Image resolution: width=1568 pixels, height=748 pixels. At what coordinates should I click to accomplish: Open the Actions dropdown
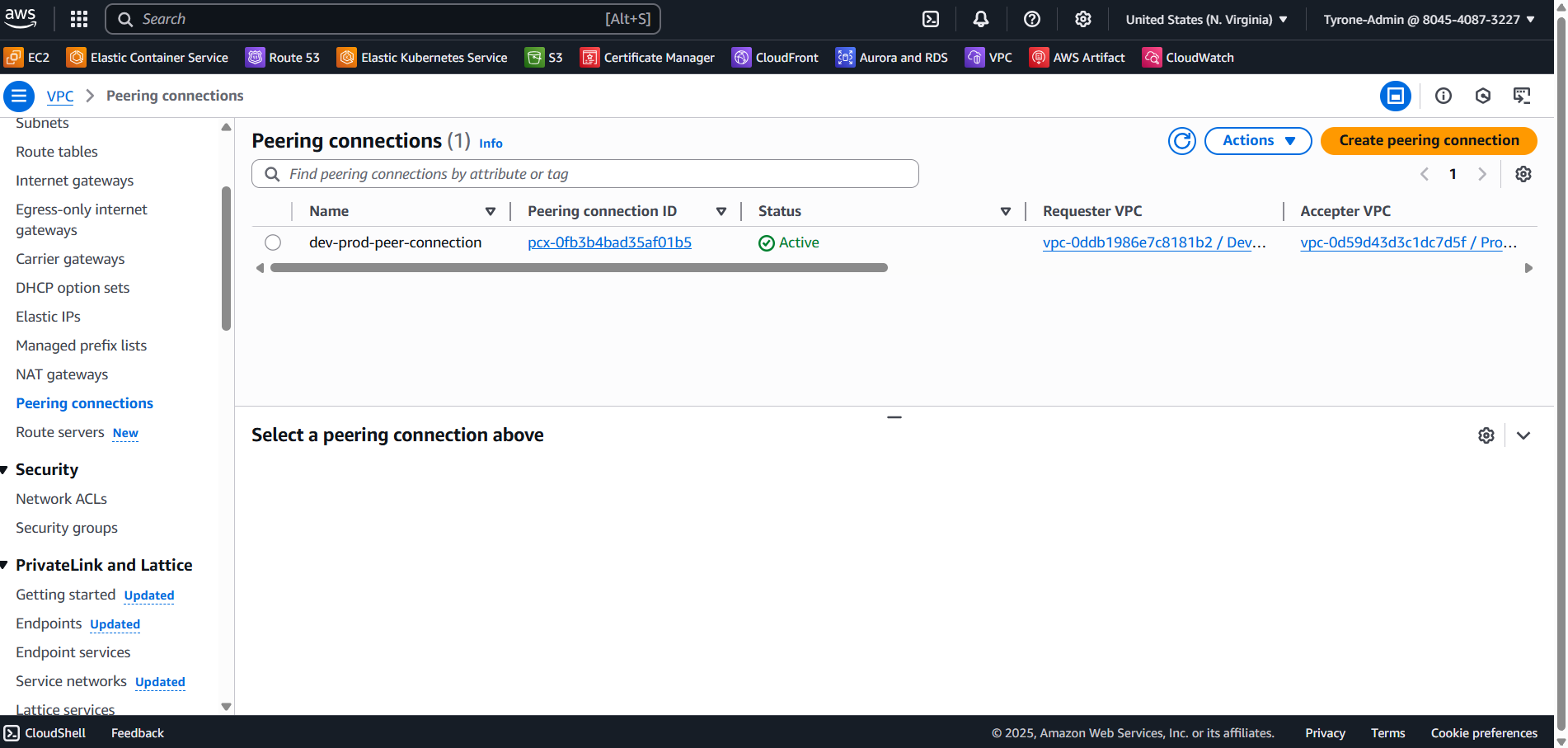point(1257,140)
